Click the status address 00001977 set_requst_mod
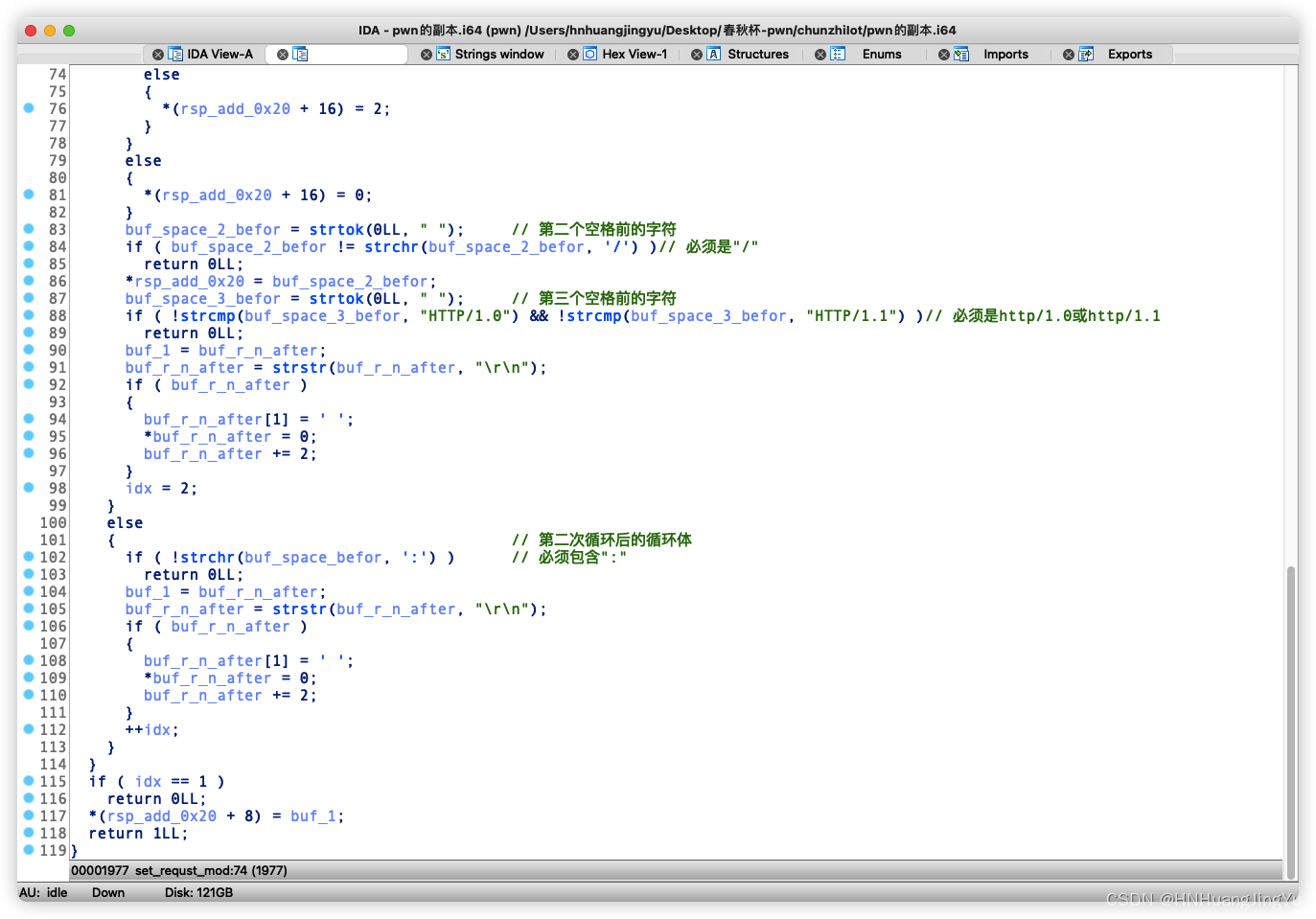Image resolution: width=1316 pixels, height=919 pixels. (179, 870)
